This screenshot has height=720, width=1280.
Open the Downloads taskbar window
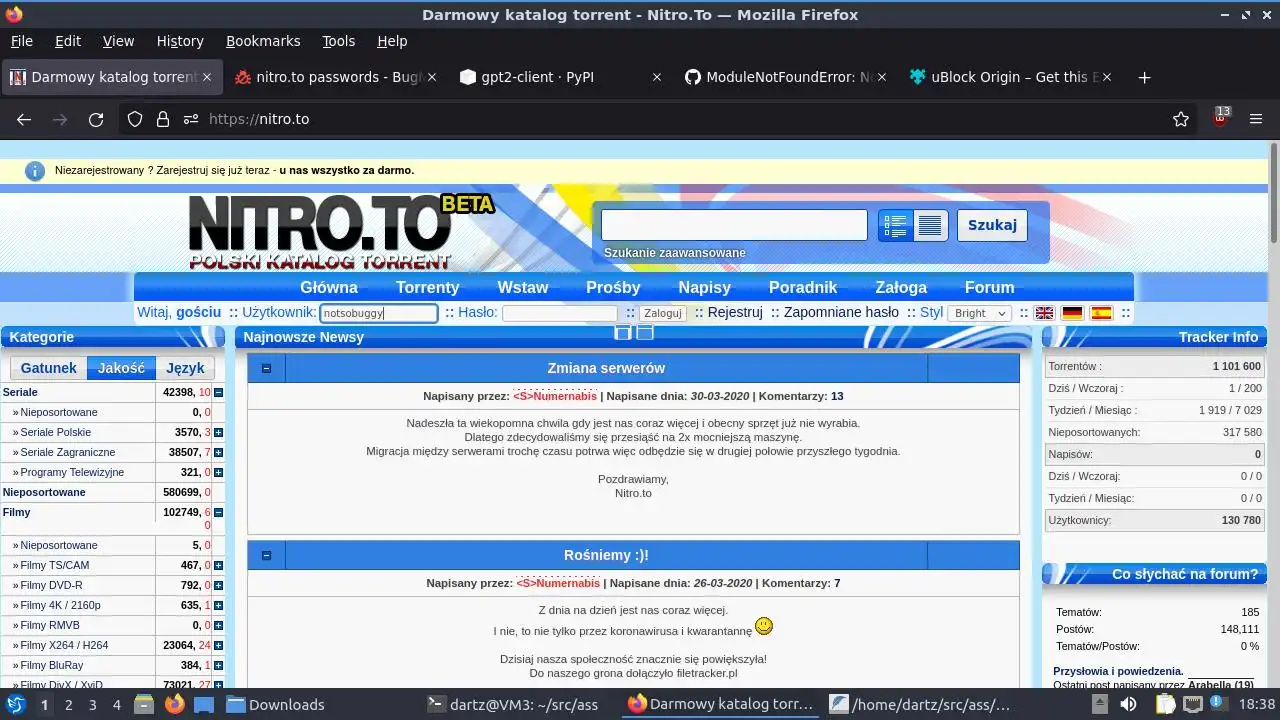click(276, 704)
